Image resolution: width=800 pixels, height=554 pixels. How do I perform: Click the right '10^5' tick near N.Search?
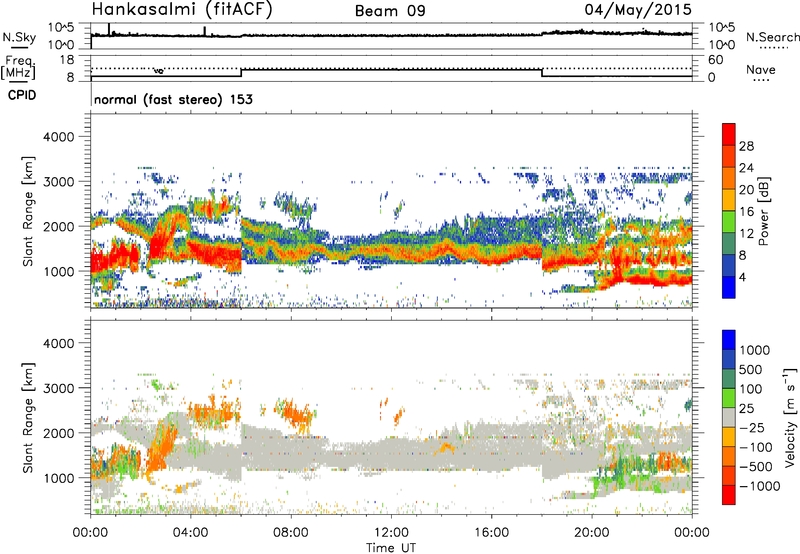pos(722,28)
